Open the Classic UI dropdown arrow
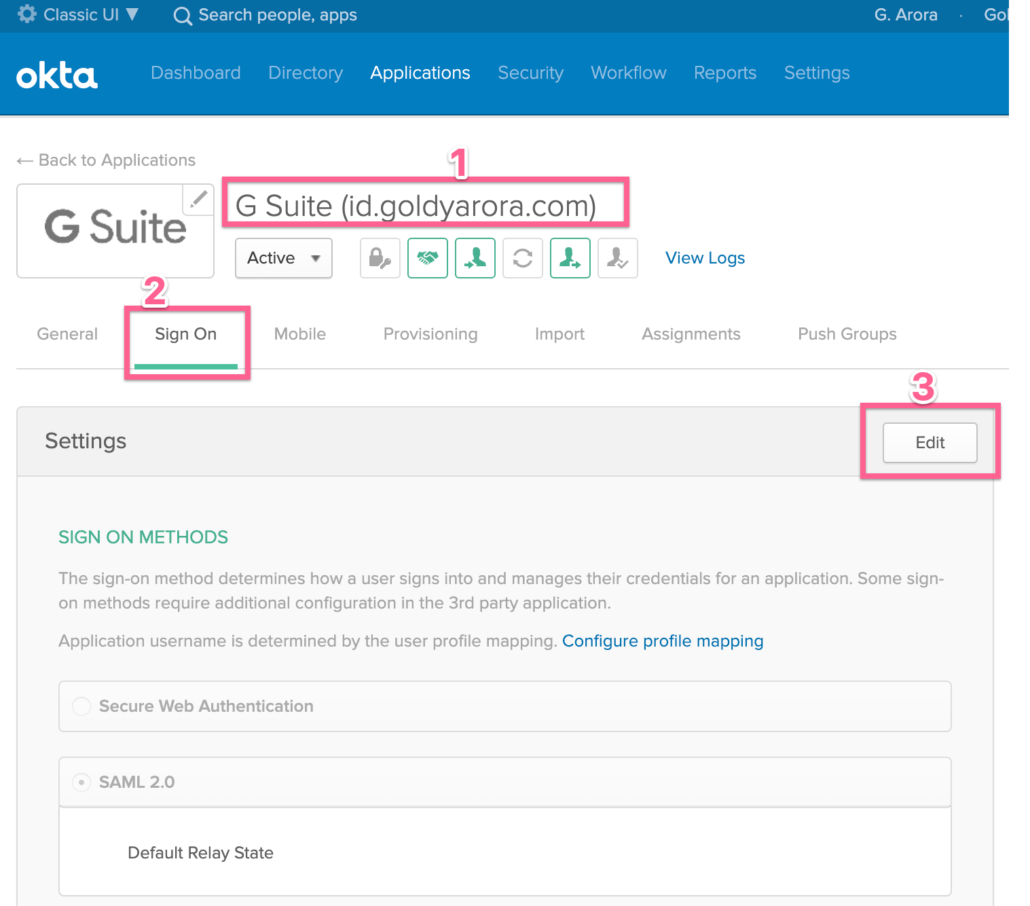The width and height of the screenshot is (1030, 906). point(132,14)
